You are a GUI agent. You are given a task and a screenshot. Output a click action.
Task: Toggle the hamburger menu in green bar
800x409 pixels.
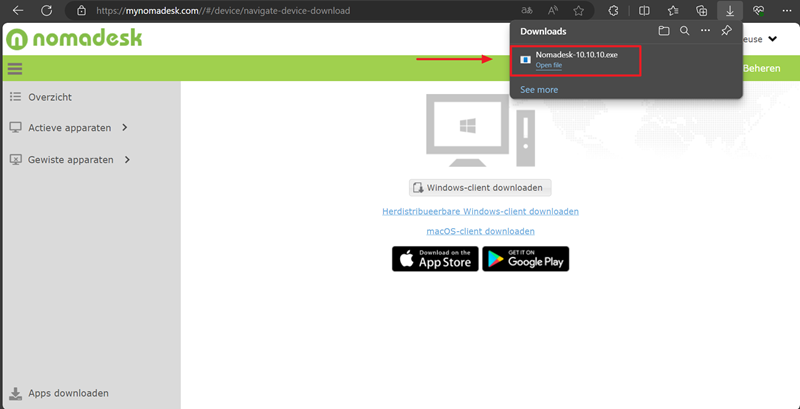[x=15, y=68]
